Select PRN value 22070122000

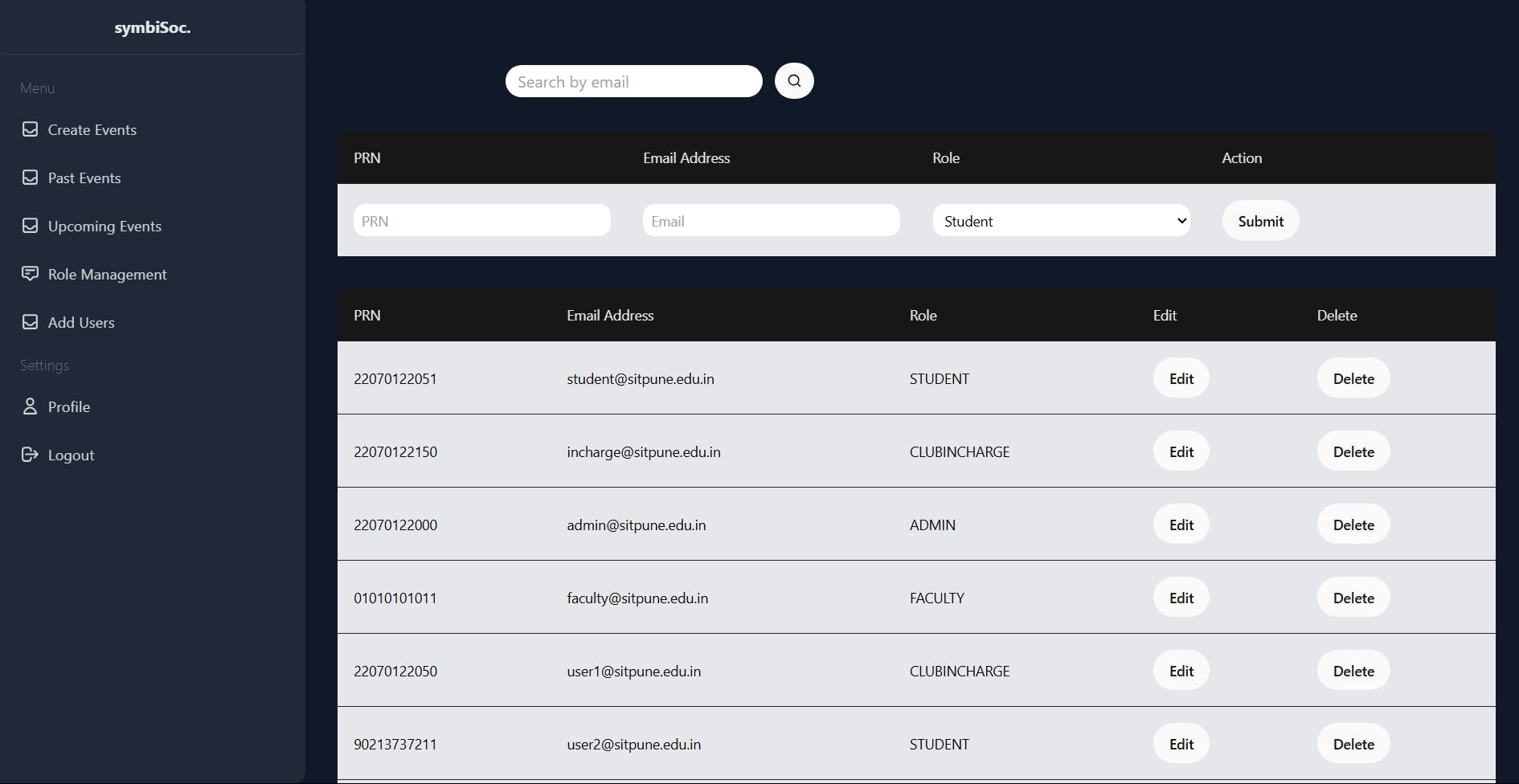[395, 525]
